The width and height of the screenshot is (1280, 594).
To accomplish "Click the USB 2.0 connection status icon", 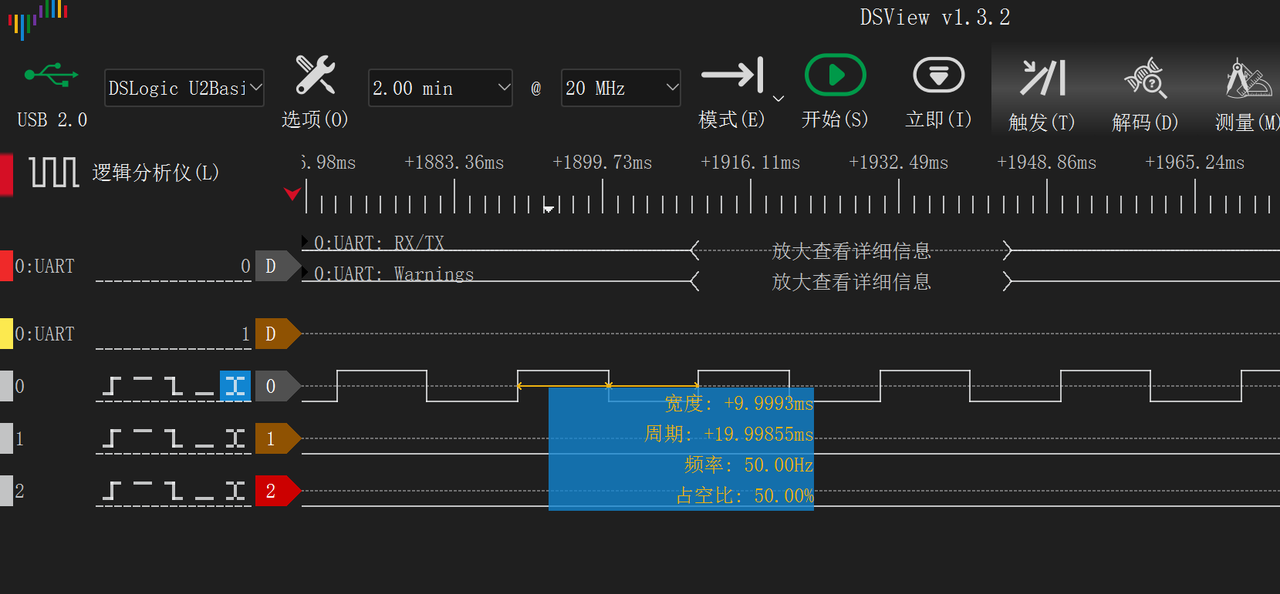I will coord(50,74).
